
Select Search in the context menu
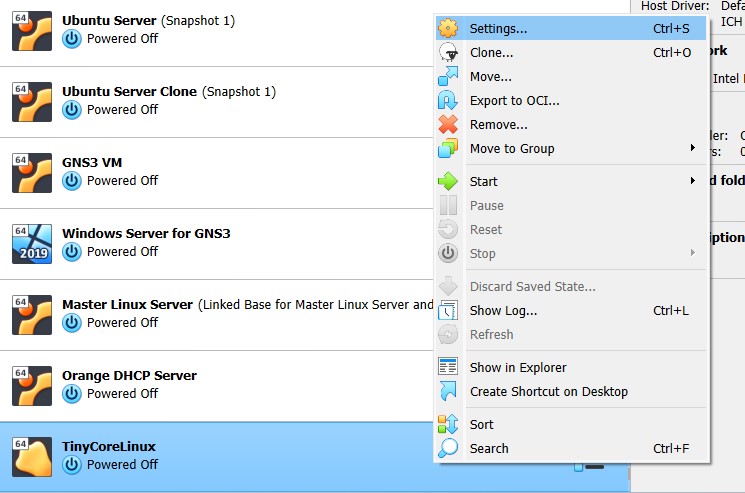571,448
